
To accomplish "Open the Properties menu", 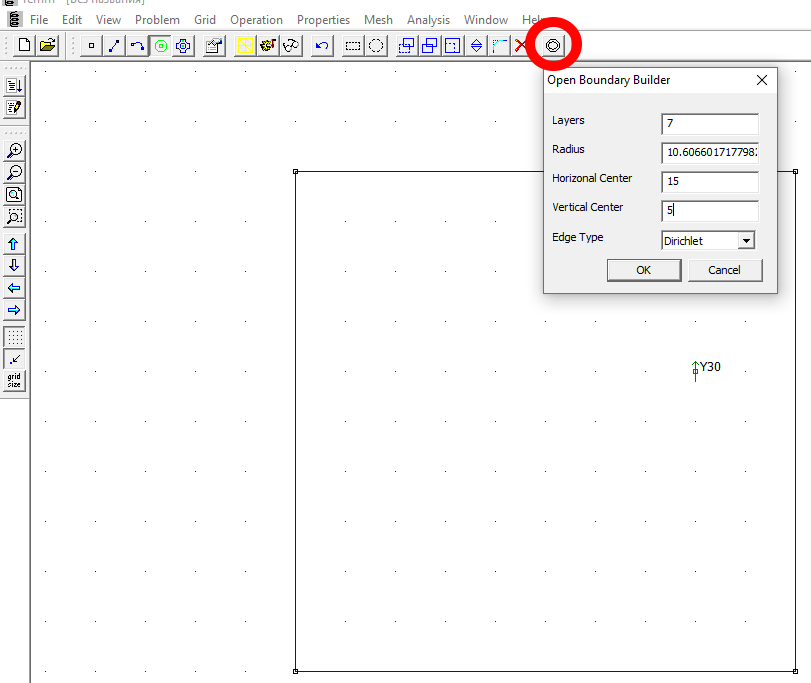I will tap(323, 20).
